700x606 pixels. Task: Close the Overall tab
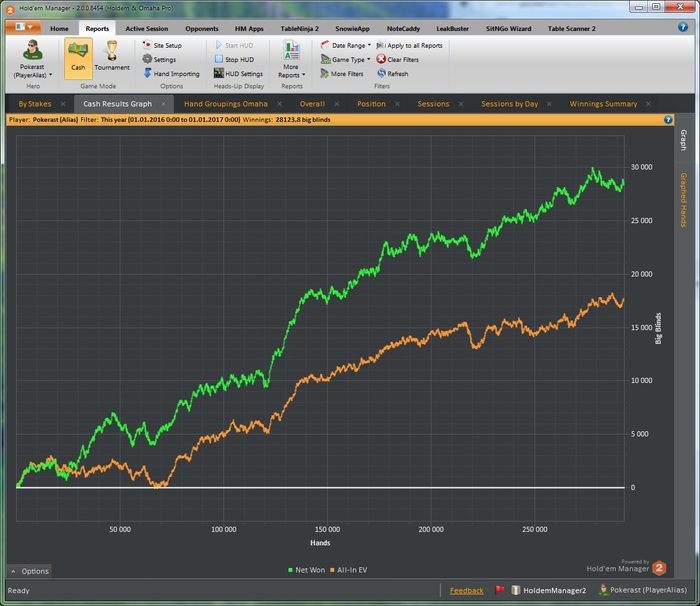(337, 104)
